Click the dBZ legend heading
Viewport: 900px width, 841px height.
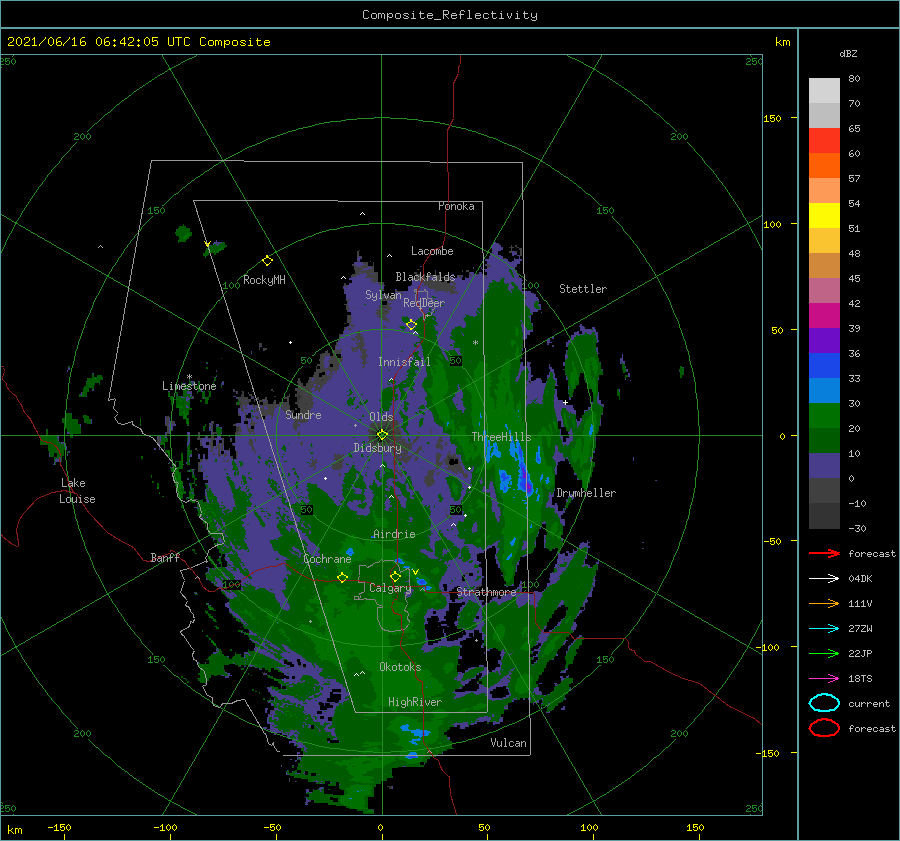(x=848, y=53)
